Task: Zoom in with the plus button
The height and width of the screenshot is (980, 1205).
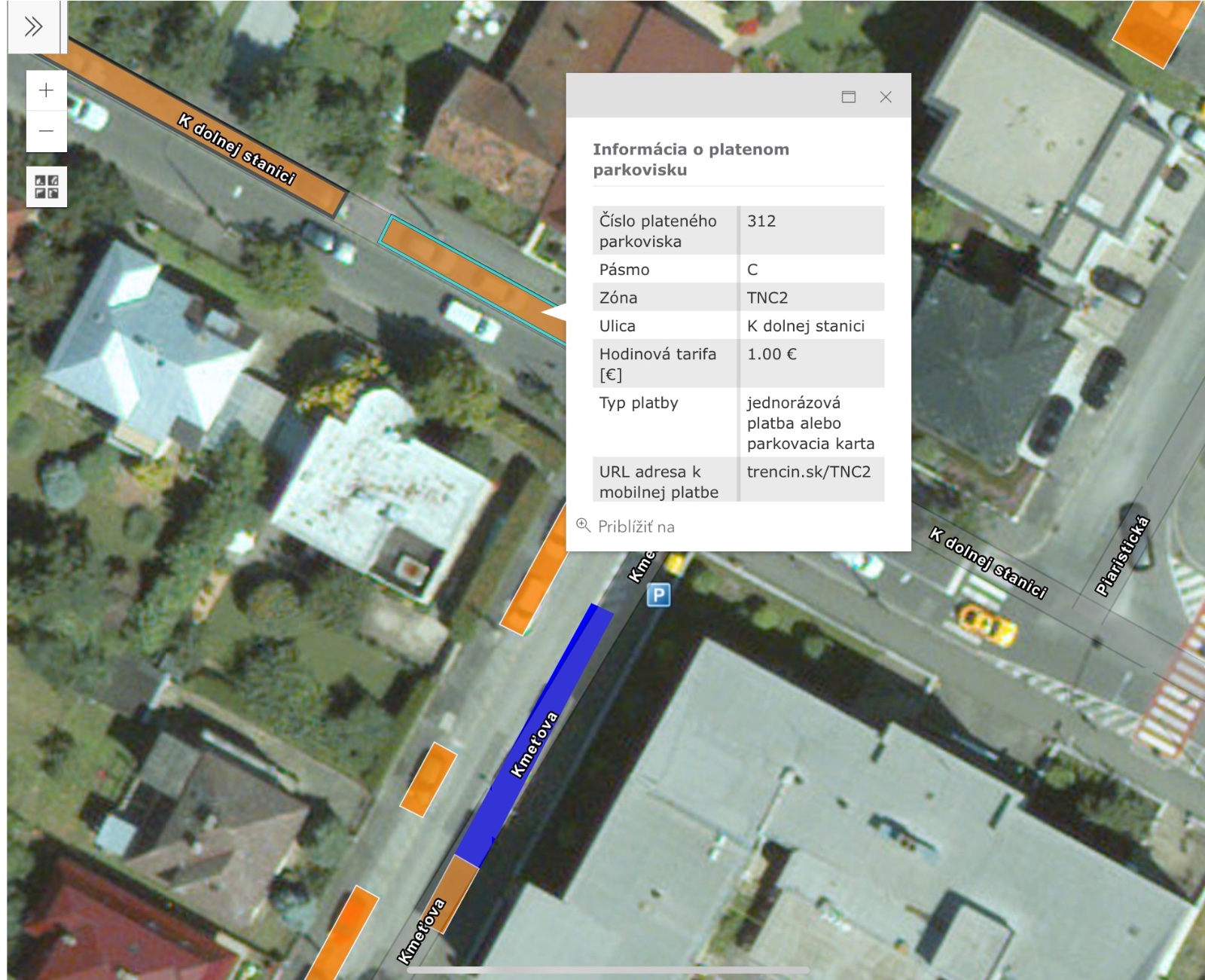Action: [47, 90]
